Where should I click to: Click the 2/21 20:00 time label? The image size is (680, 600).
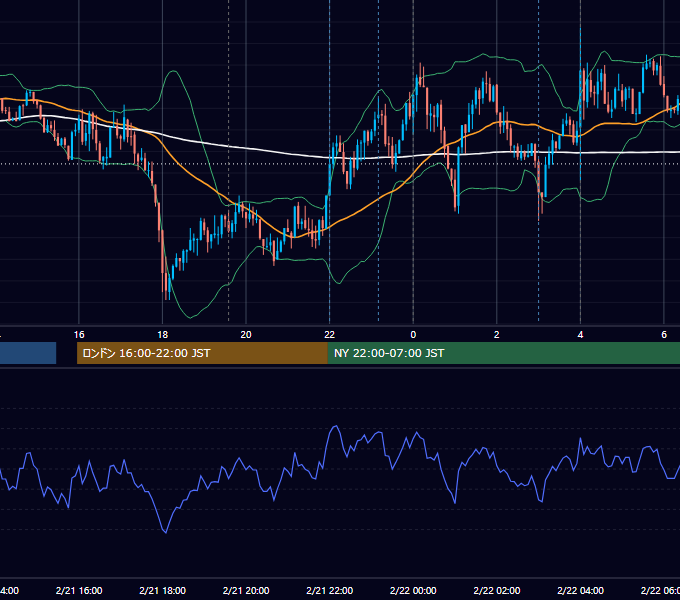tap(246, 590)
